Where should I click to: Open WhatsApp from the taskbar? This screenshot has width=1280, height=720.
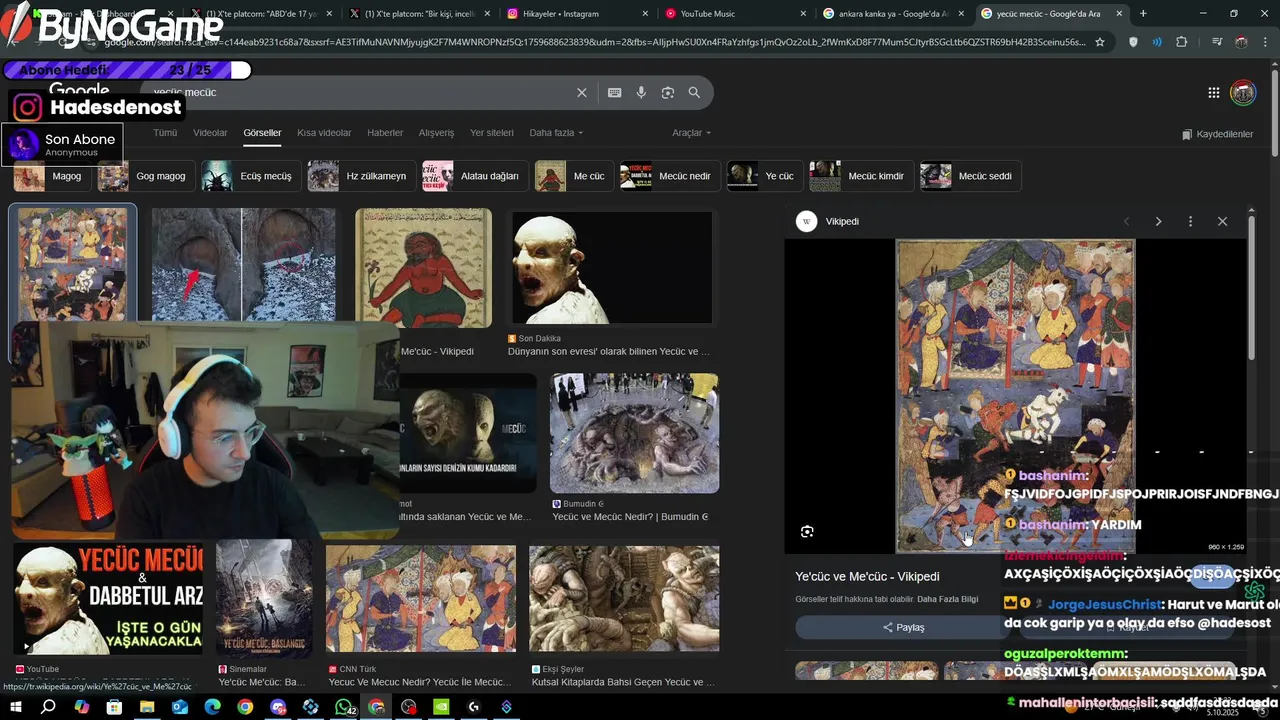344,707
